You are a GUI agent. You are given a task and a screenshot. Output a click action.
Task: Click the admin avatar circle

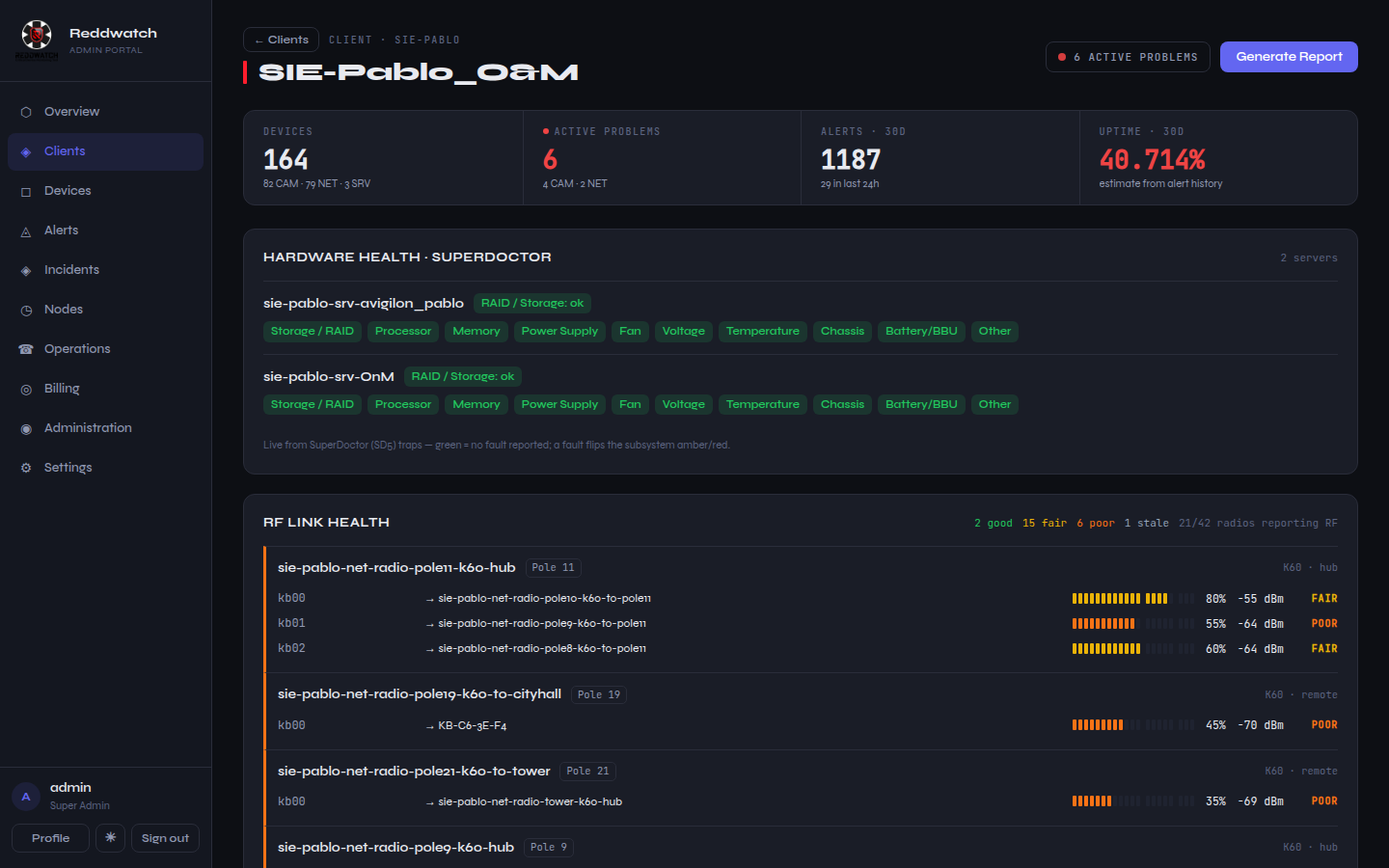pos(26,797)
